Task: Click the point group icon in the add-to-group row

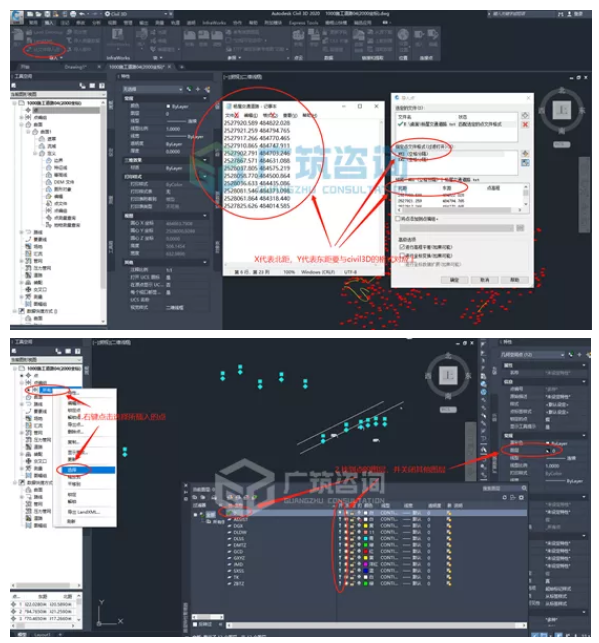Action: [x=520, y=228]
